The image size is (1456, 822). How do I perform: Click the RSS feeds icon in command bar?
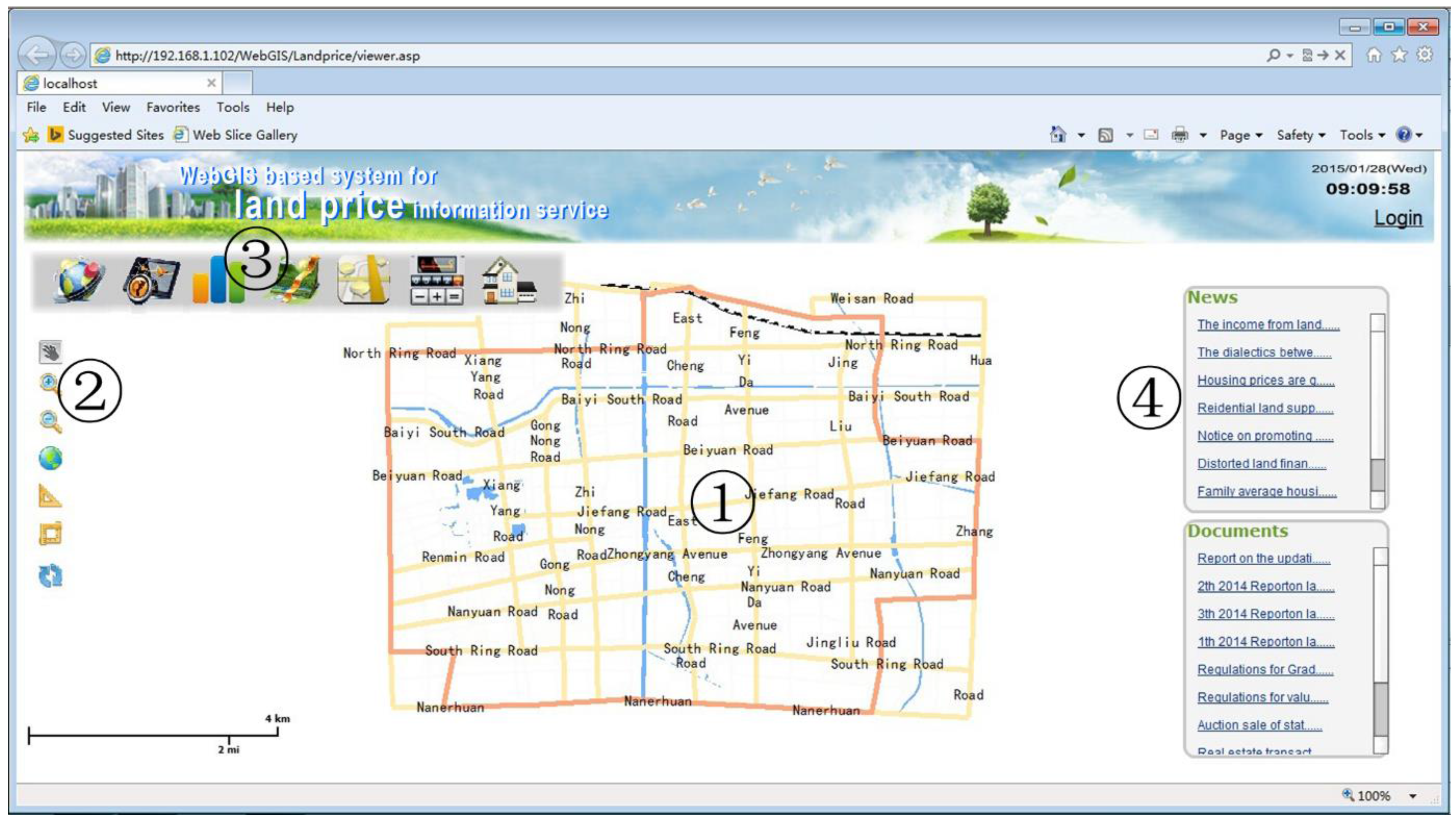click(1106, 135)
